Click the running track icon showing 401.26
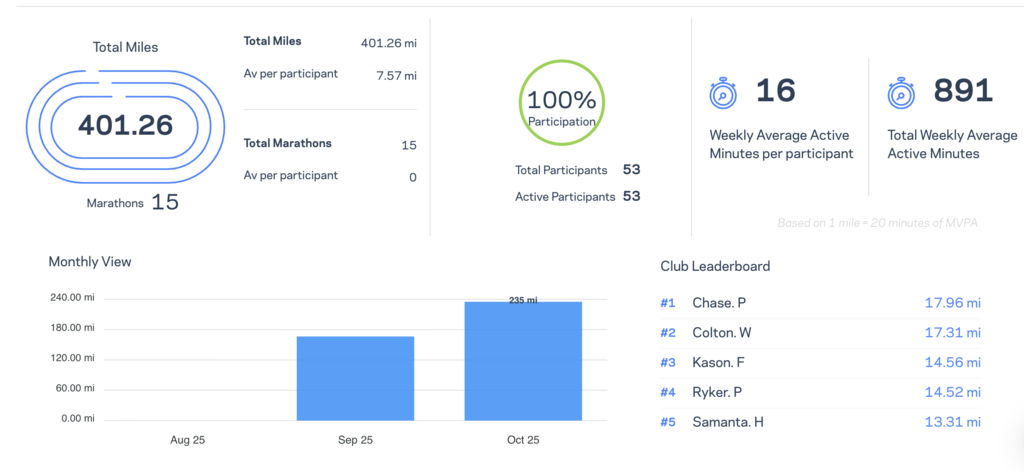The image size is (1024, 472). pyautogui.click(x=125, y=125)
